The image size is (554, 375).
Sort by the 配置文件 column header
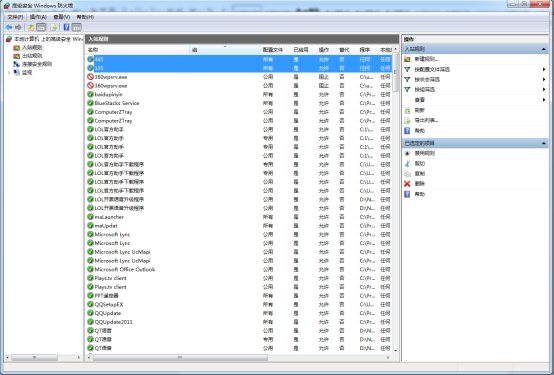pyautogui.click(x=276, y=50)
